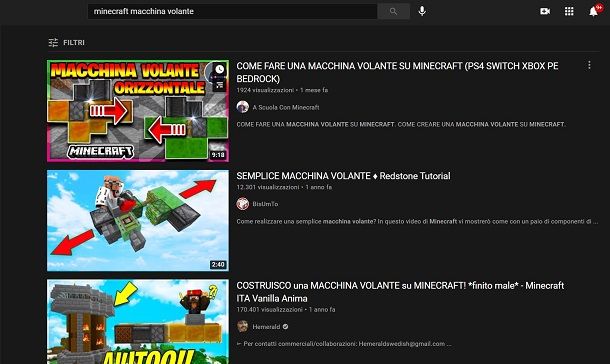This screenshot has width=610, height=364.
Task: Open thumbnail of Costruisco una Macchina Volante video
Action: tap(138, 322)
